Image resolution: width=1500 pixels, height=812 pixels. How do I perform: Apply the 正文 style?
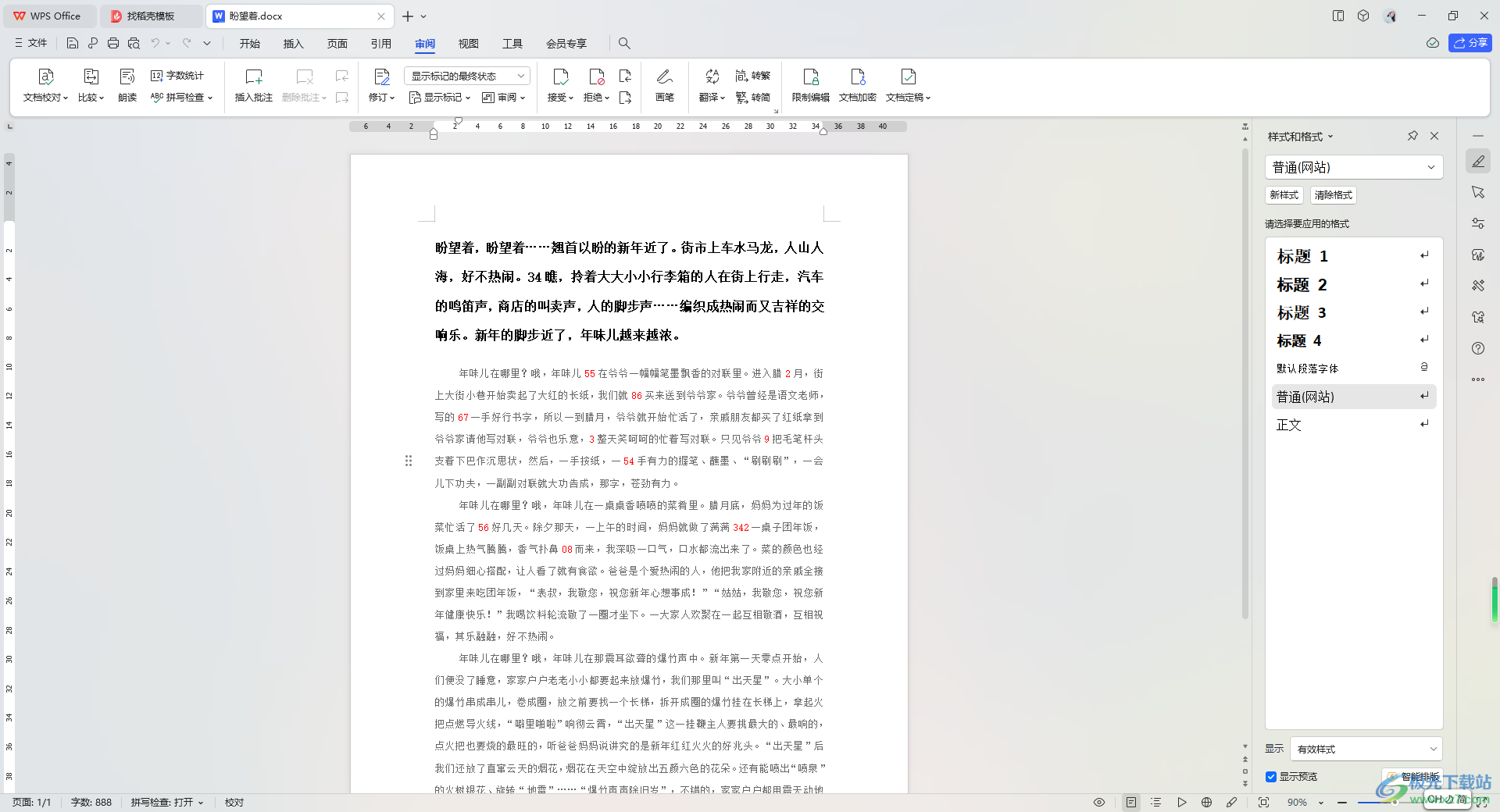click(1354, 425)
